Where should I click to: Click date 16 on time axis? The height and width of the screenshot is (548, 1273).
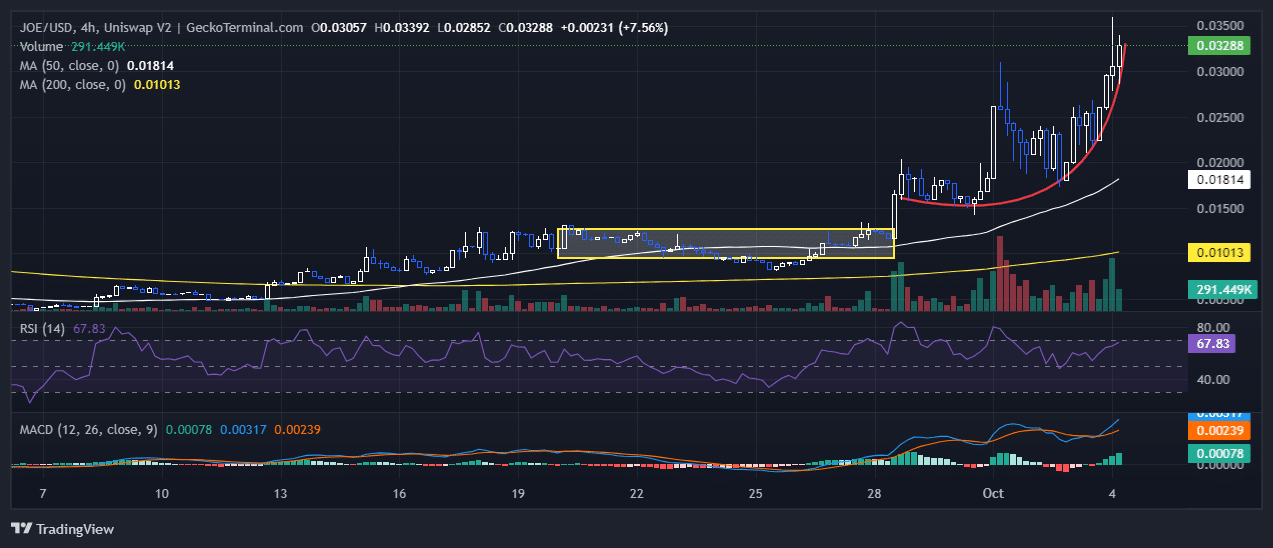coord(399,494)
